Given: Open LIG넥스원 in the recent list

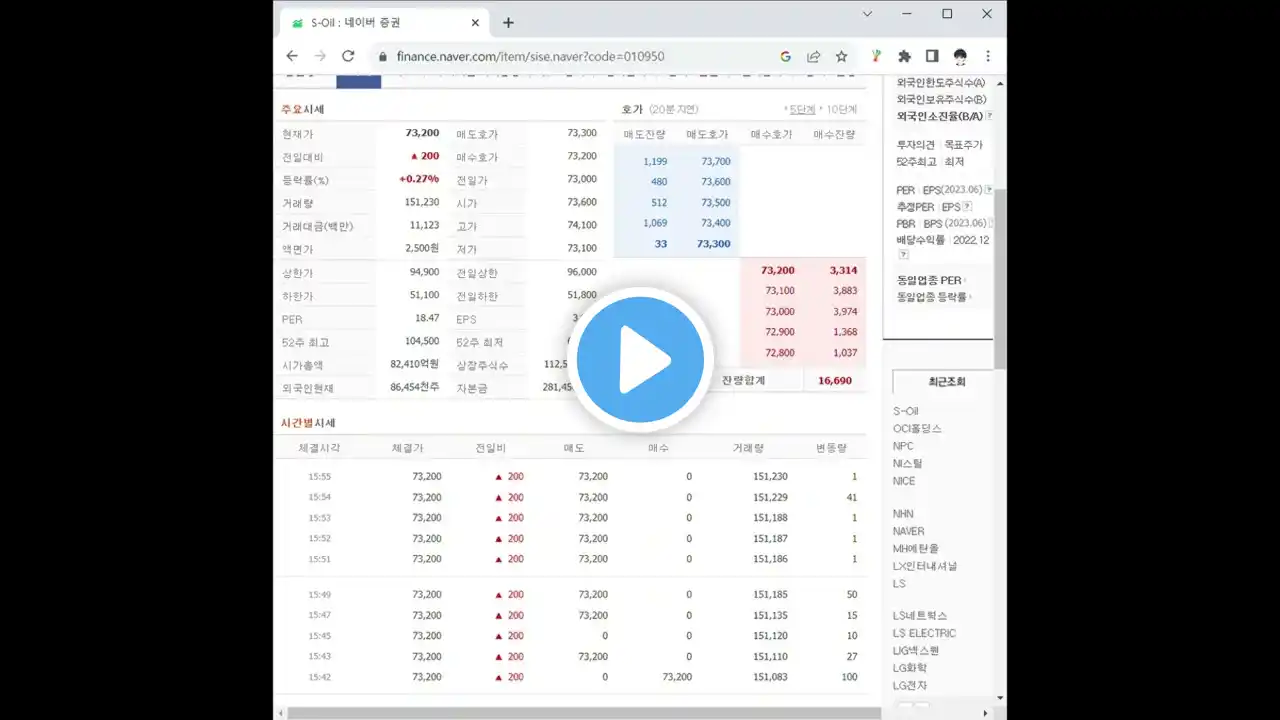Looking at the screenshot, I should [916, 651].
